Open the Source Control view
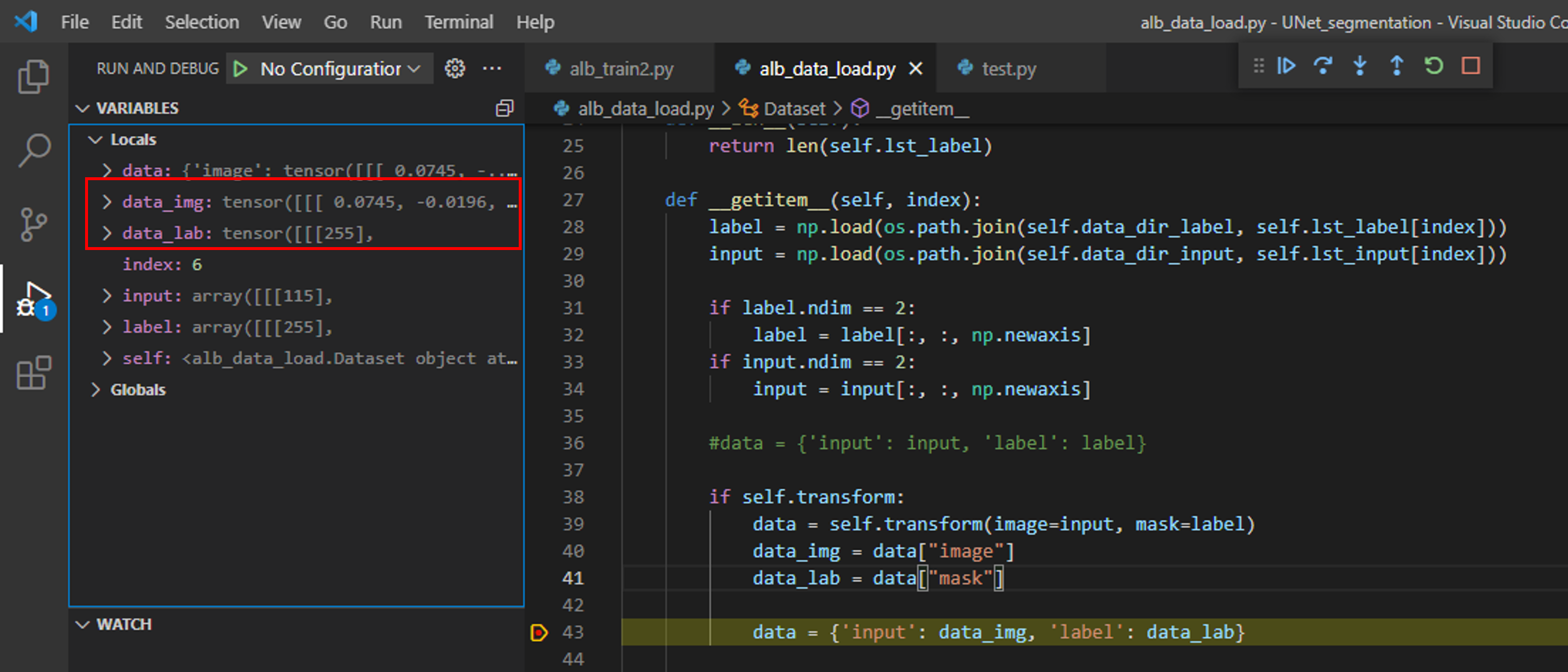Screen dimensions: 1568x672 click(33, 225)
